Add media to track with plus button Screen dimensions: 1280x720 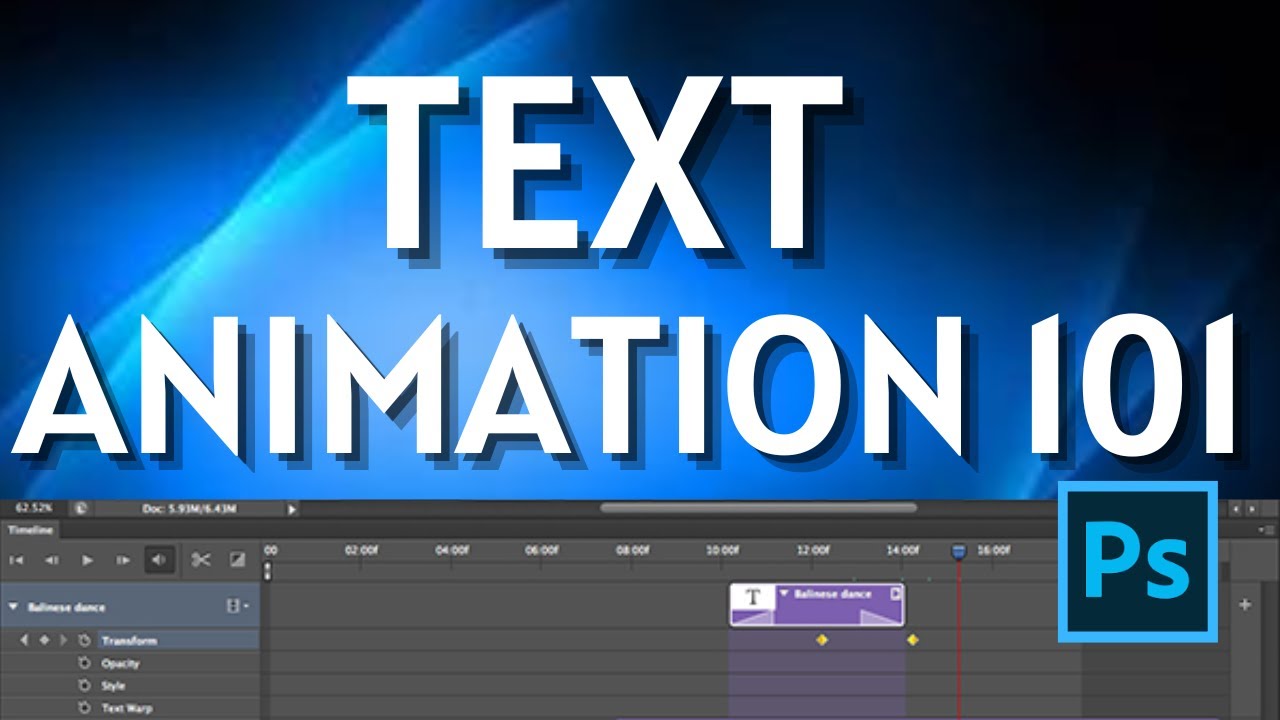pos(1245,604)
